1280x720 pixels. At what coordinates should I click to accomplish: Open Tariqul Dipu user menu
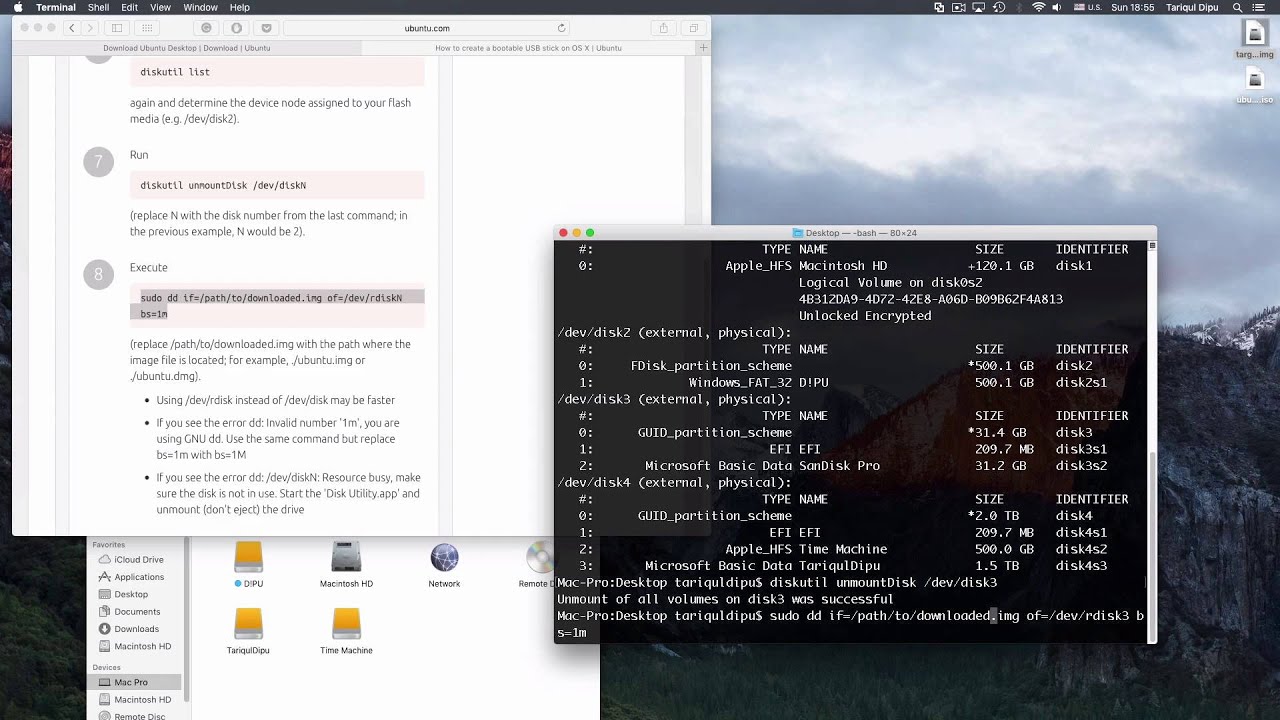tap(1194, 7)
